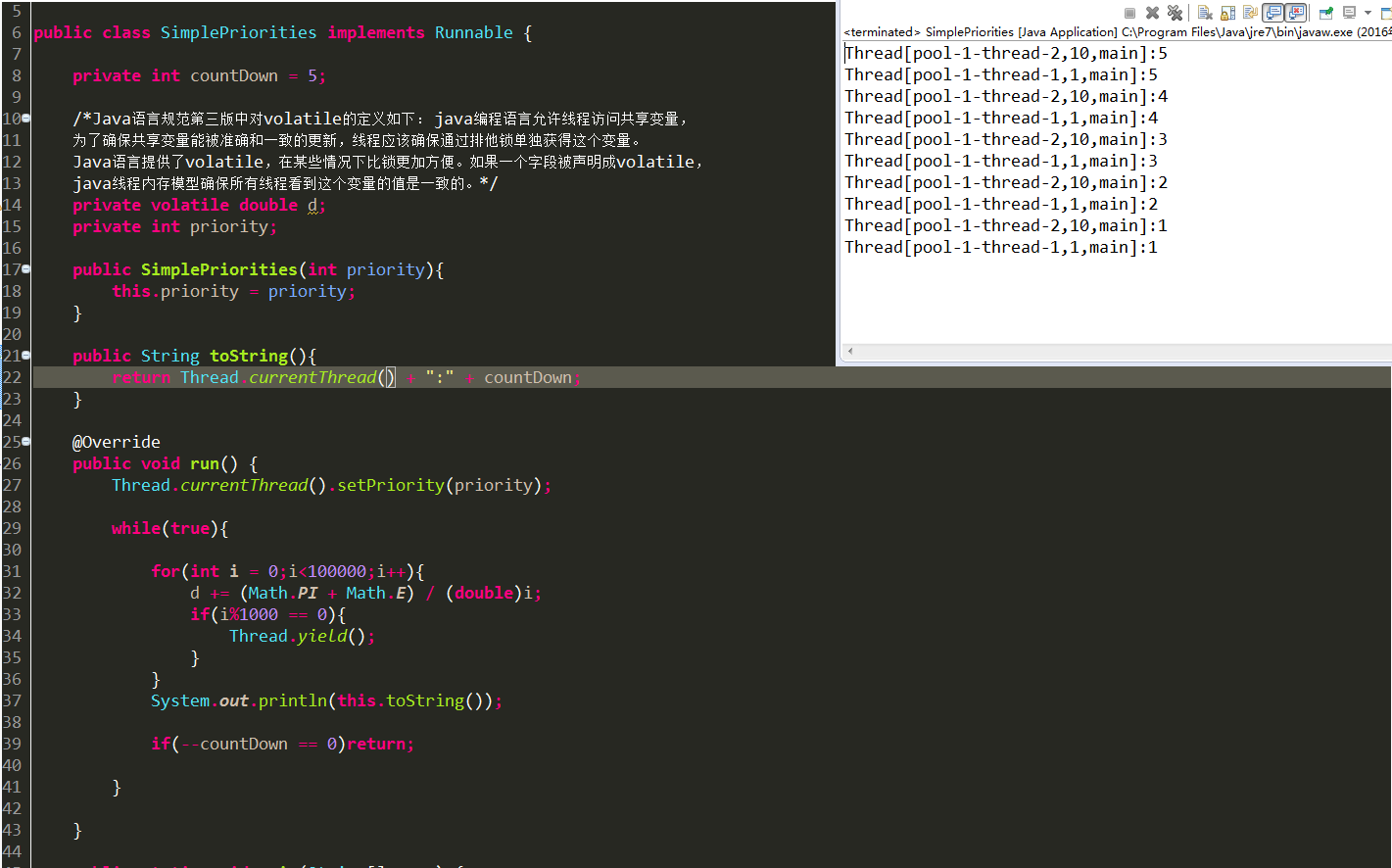Click 'if(--countDown == 0)return;' on line 39
1392x868 pixels.
(283, 744)
